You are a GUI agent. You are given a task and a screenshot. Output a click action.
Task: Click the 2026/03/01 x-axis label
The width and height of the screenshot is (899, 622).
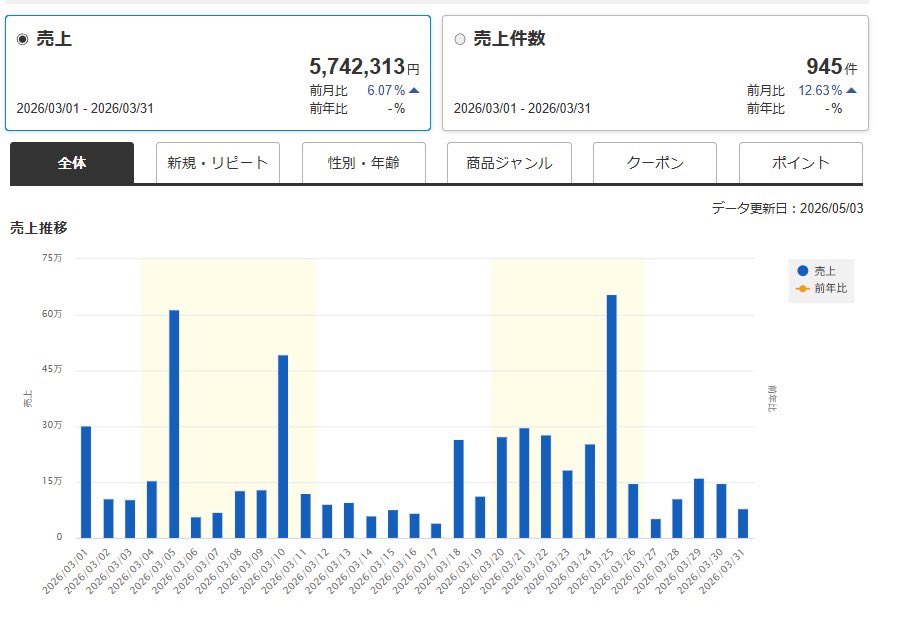tap(65, 571)
